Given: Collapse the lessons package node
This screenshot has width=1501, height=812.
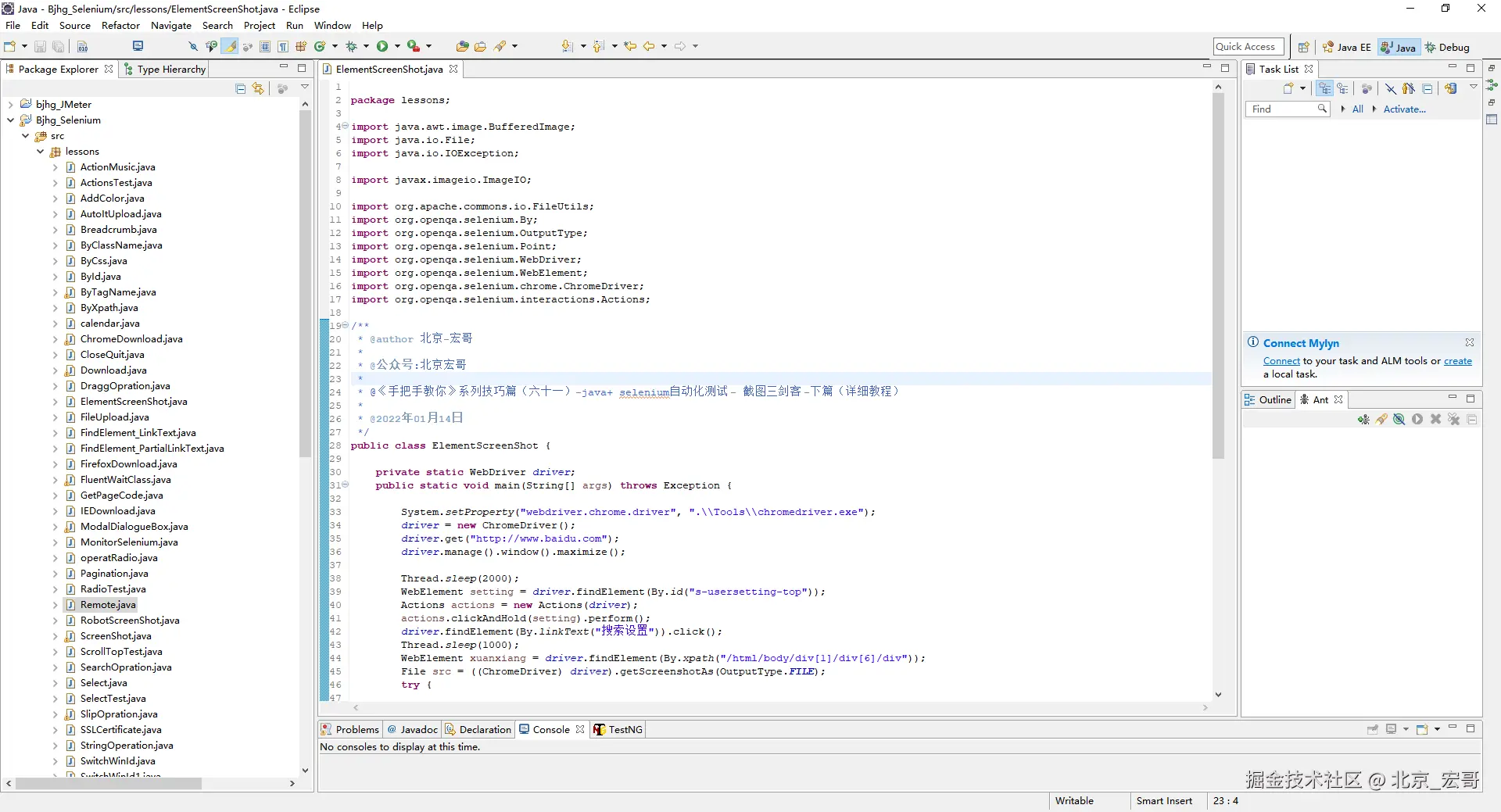Looking at the screenshot, I should [x=41, y=152].
